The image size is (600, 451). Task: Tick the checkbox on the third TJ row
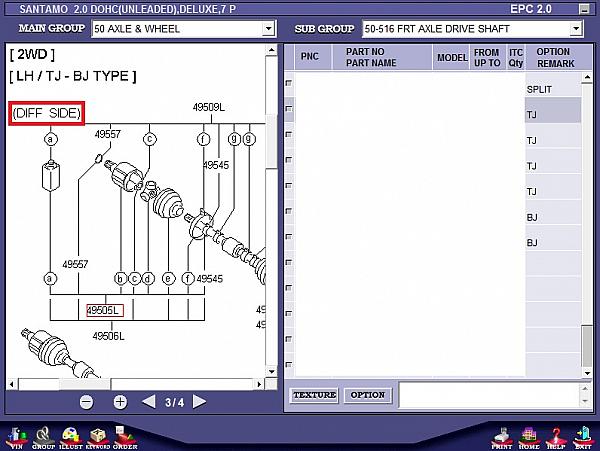point(289,160)
